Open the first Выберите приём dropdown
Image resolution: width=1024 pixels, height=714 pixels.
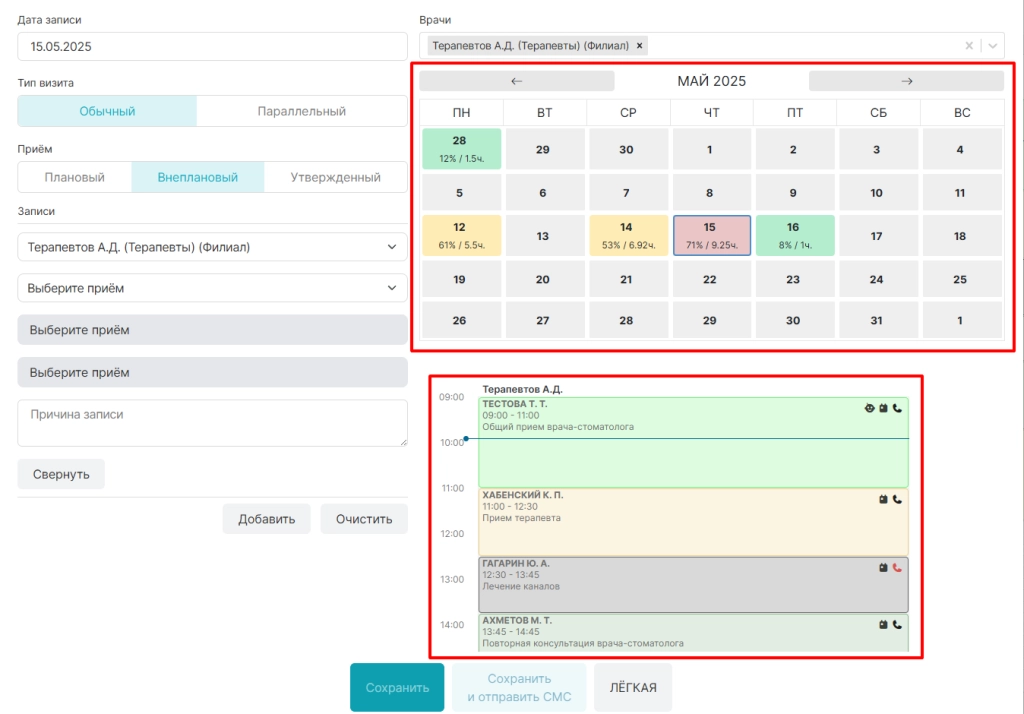click(x=212, y=288)
